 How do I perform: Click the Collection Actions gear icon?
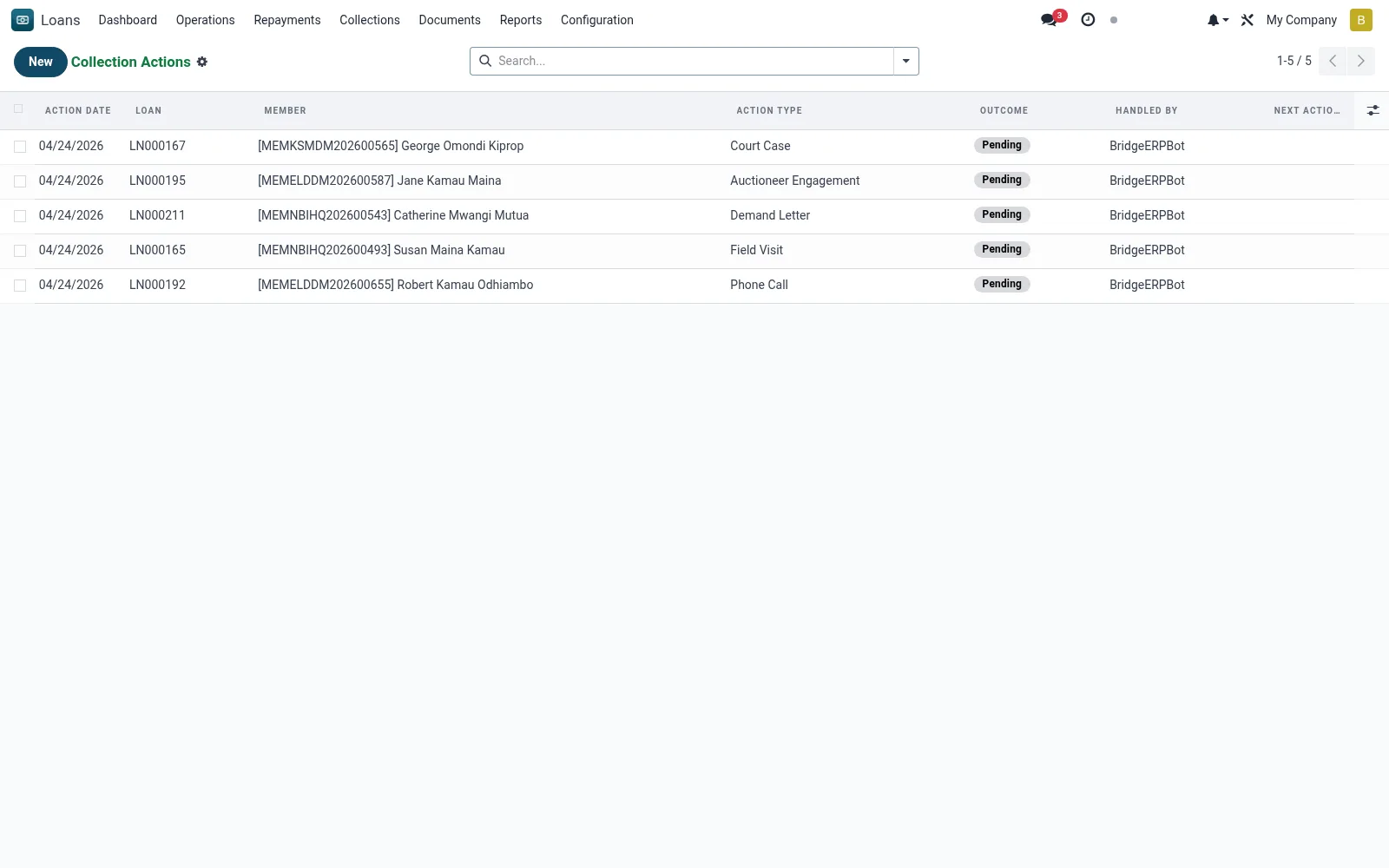click(202, 62)
